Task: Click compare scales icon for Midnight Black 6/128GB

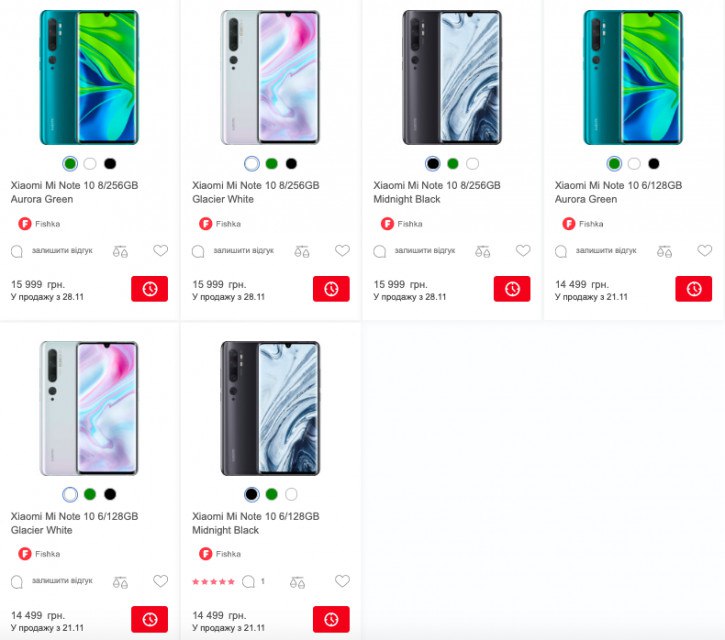Action: 297,582
